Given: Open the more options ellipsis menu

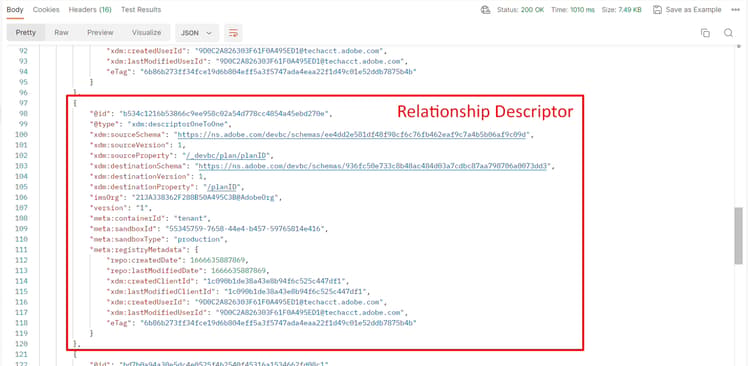Looking at the screenshot, I should (735, 10).
